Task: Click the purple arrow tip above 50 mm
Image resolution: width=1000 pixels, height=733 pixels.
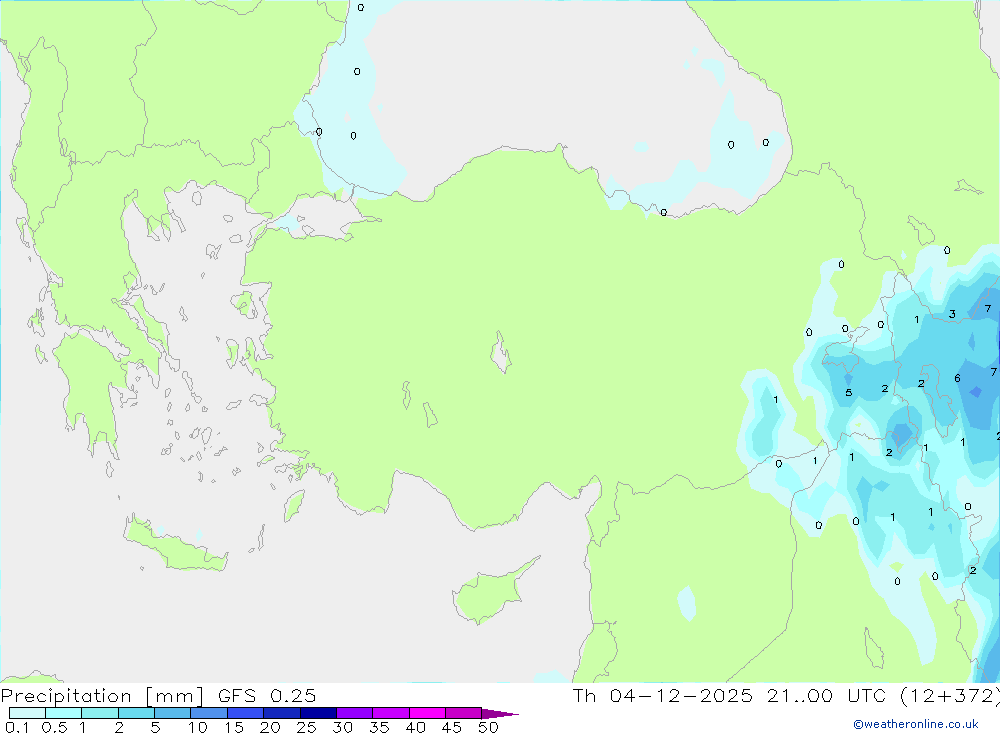Action: (500, 713)
